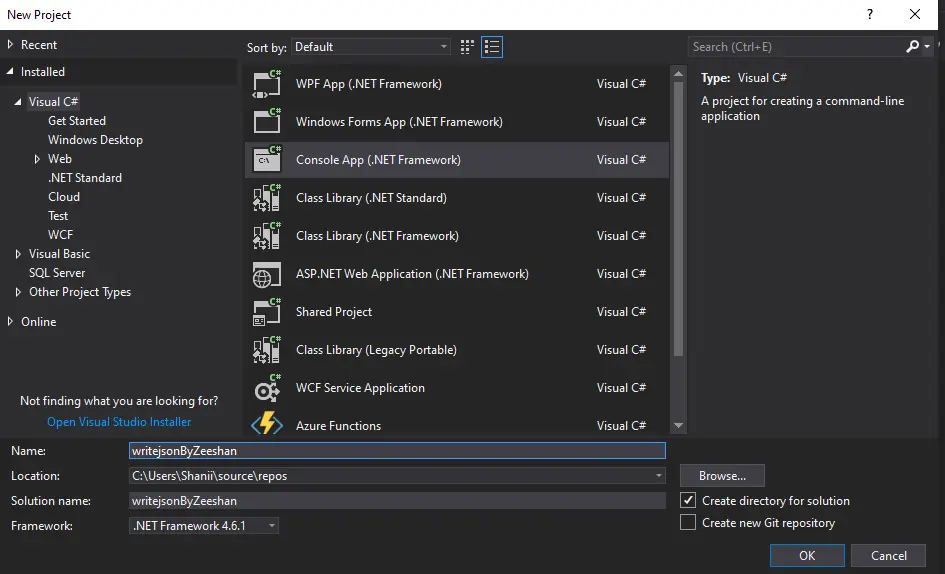Switch to small icons grid view

click(467, 47)
